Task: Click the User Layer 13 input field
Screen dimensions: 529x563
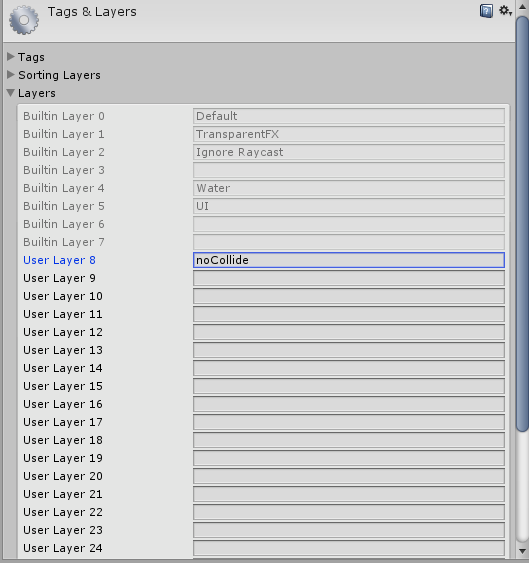Action: tap(349, 350)
